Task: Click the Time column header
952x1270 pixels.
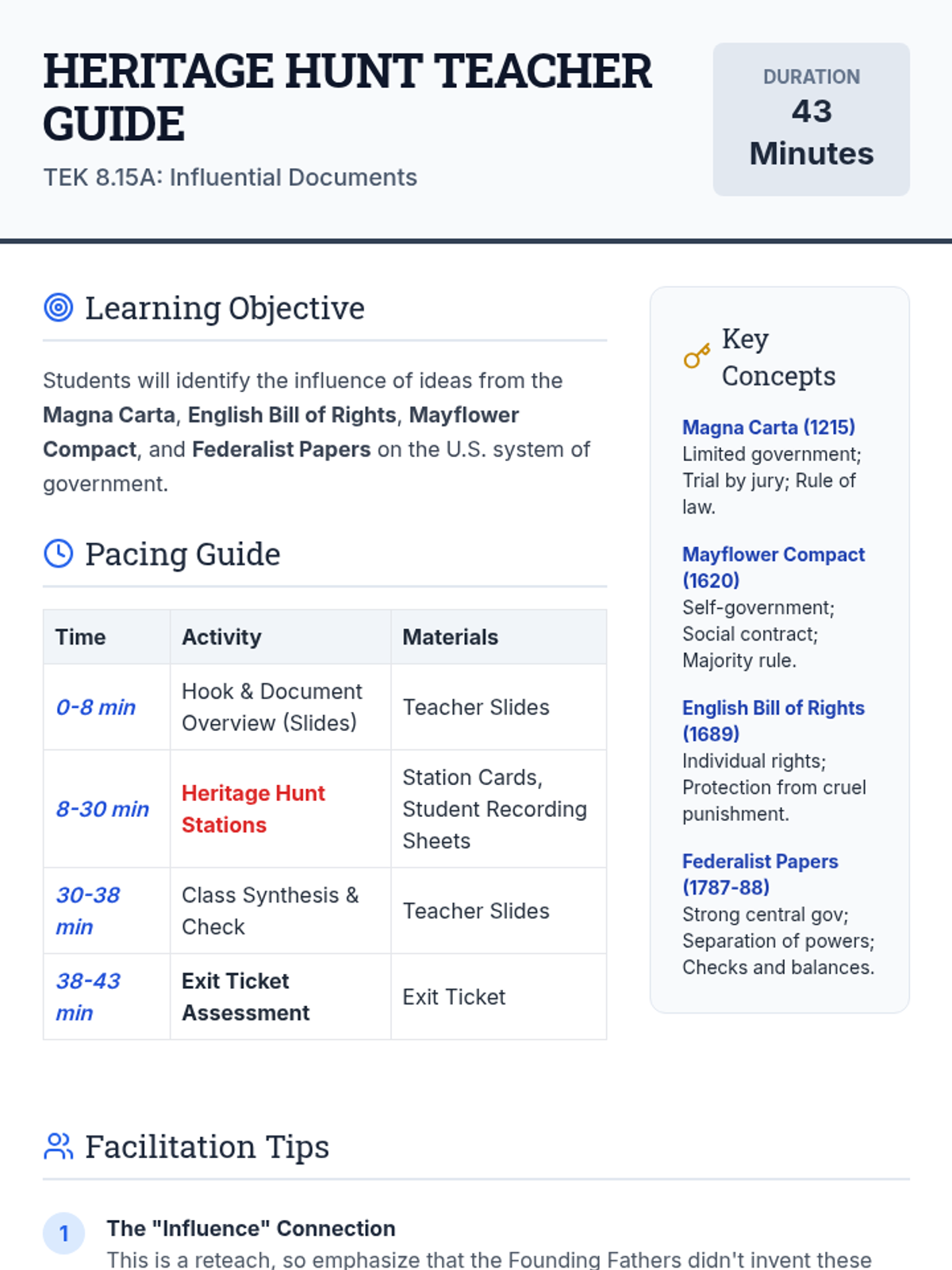Action: [80, 637]
